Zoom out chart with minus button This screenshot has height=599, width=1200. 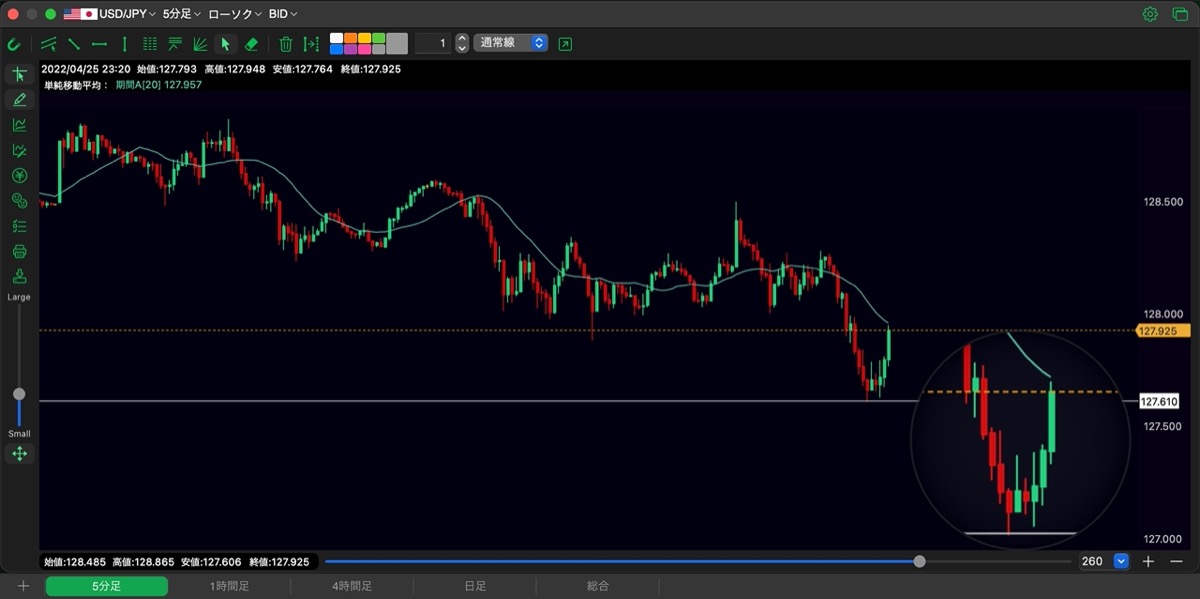click(x=1176, y=561)
